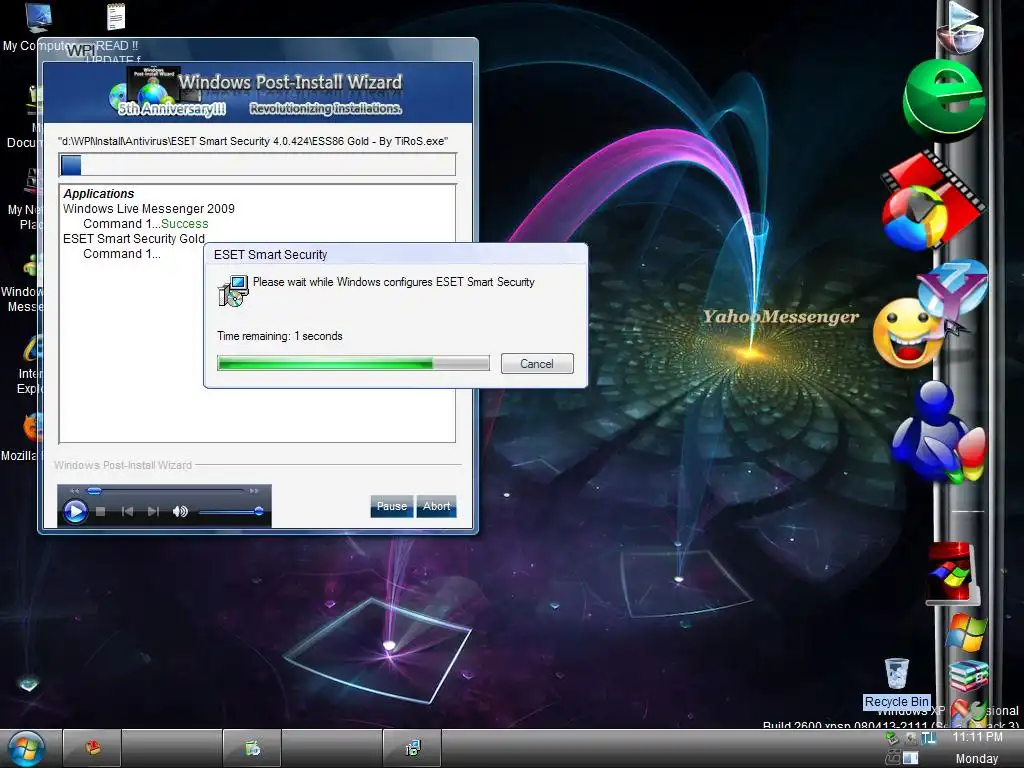The height and width of the screenshot is (768, 1024).
Task: Select the 'ESET Smart Security Gold' log line
Action: tap(134, 238)
